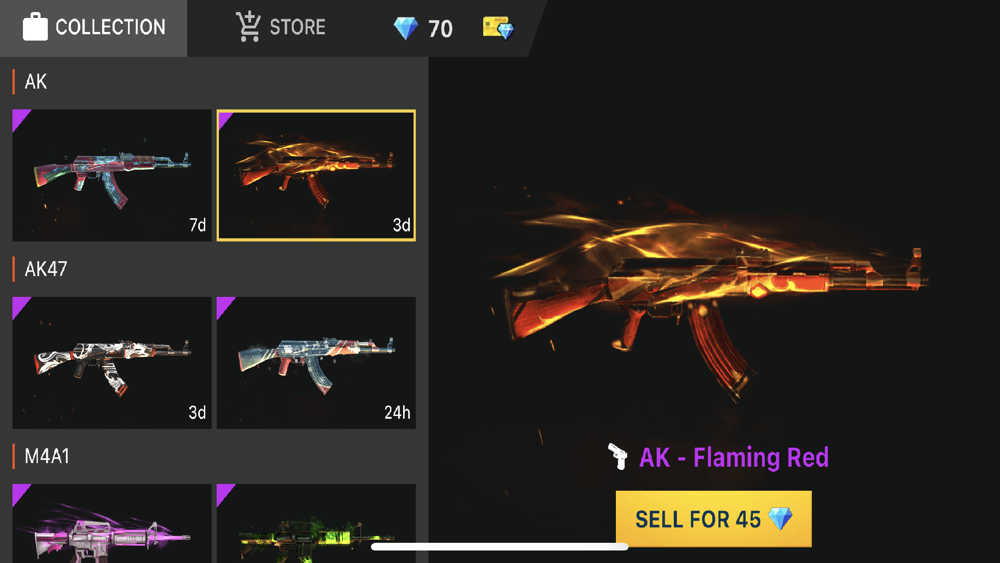Select the 7d multicolor AK skin
This screenshot has height=563, width=1000.
point(112,175)
